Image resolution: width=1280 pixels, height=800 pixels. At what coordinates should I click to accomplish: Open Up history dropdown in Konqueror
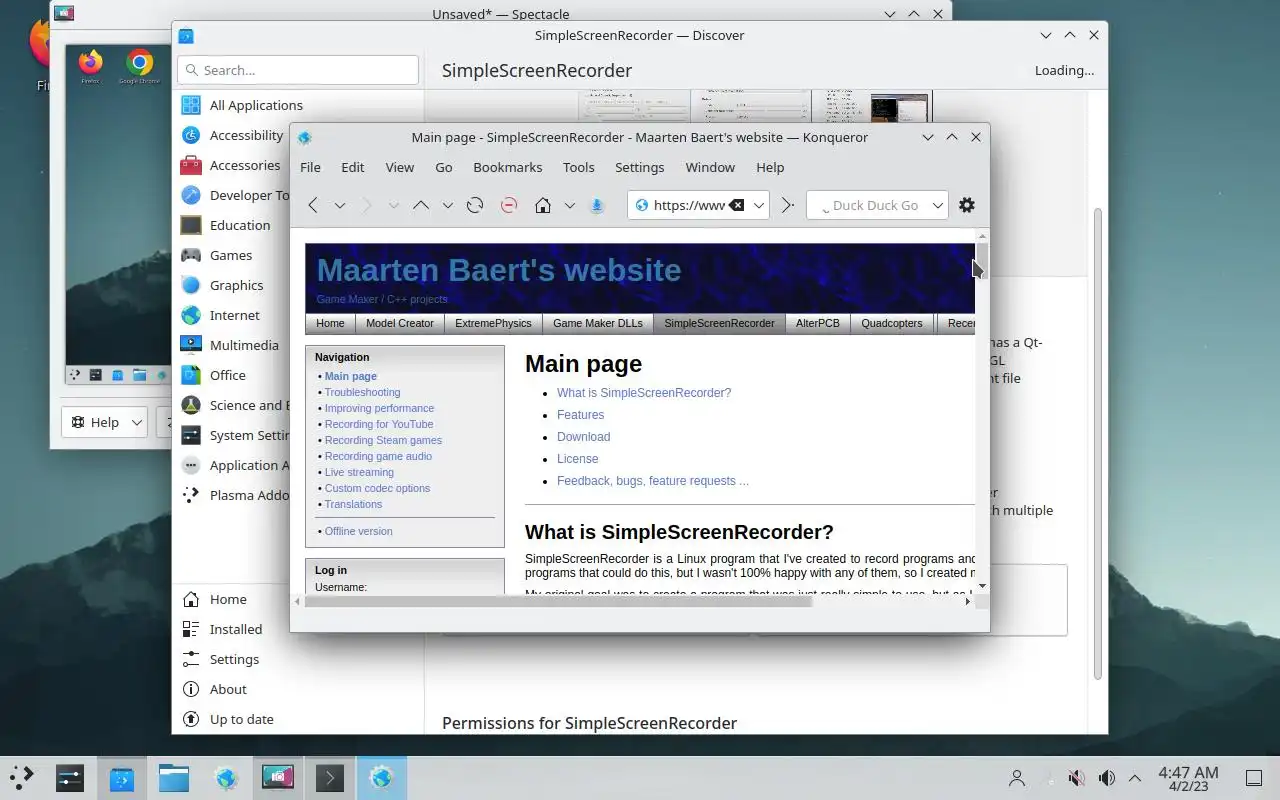point(448,205)
